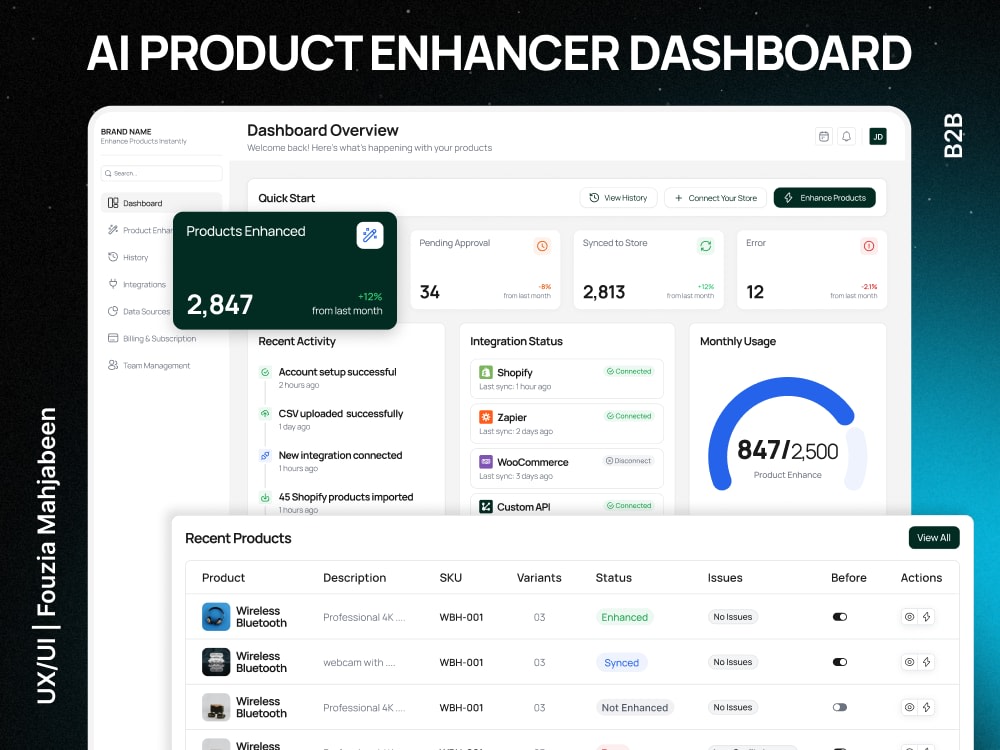Toggle Before switch for Enhanced product row
Screen dimensions: 1000x750
click(x=840, y=617)
